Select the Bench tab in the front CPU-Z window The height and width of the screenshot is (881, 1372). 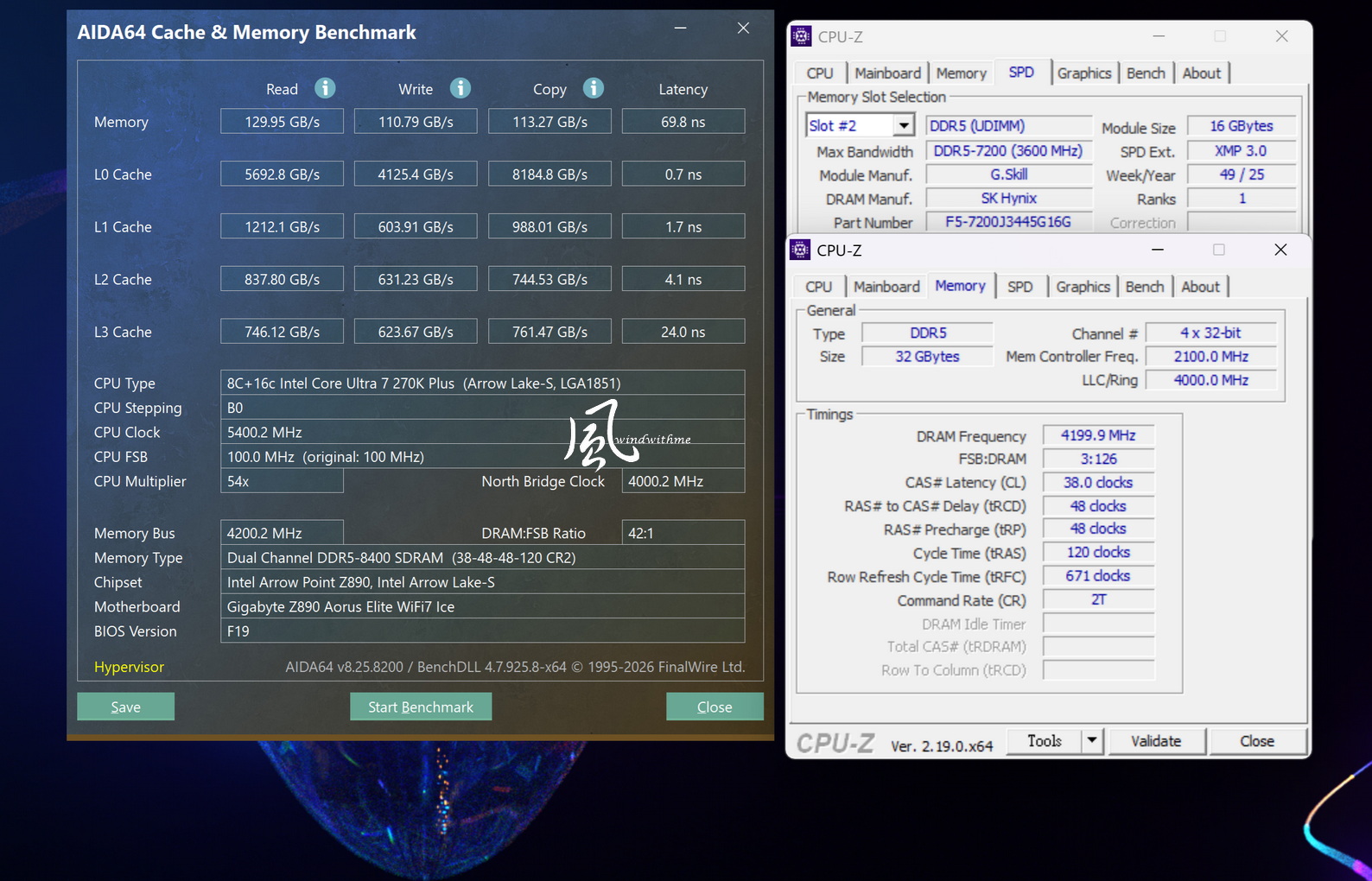[1145, 287]
